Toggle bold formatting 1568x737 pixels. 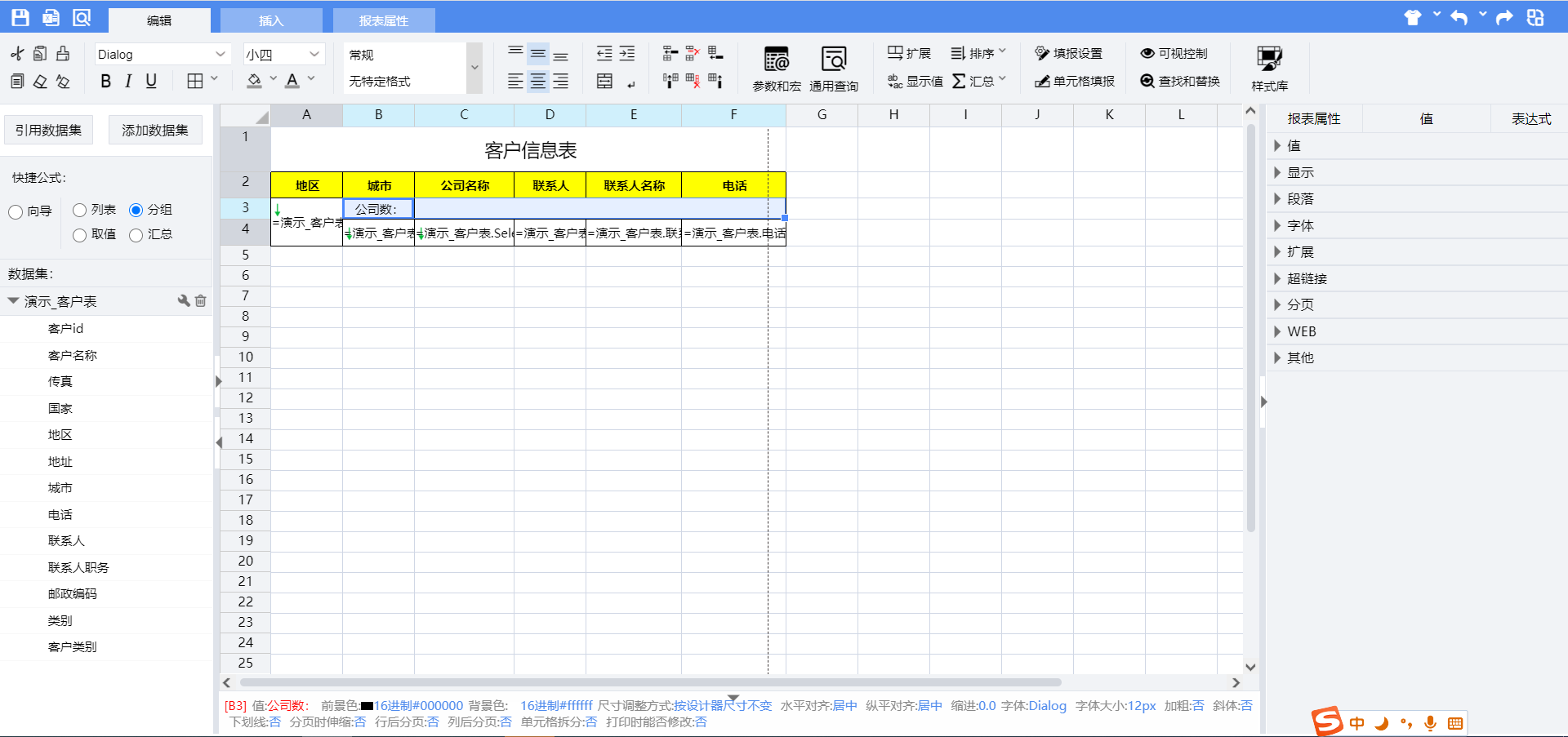(x=105, y=81)
